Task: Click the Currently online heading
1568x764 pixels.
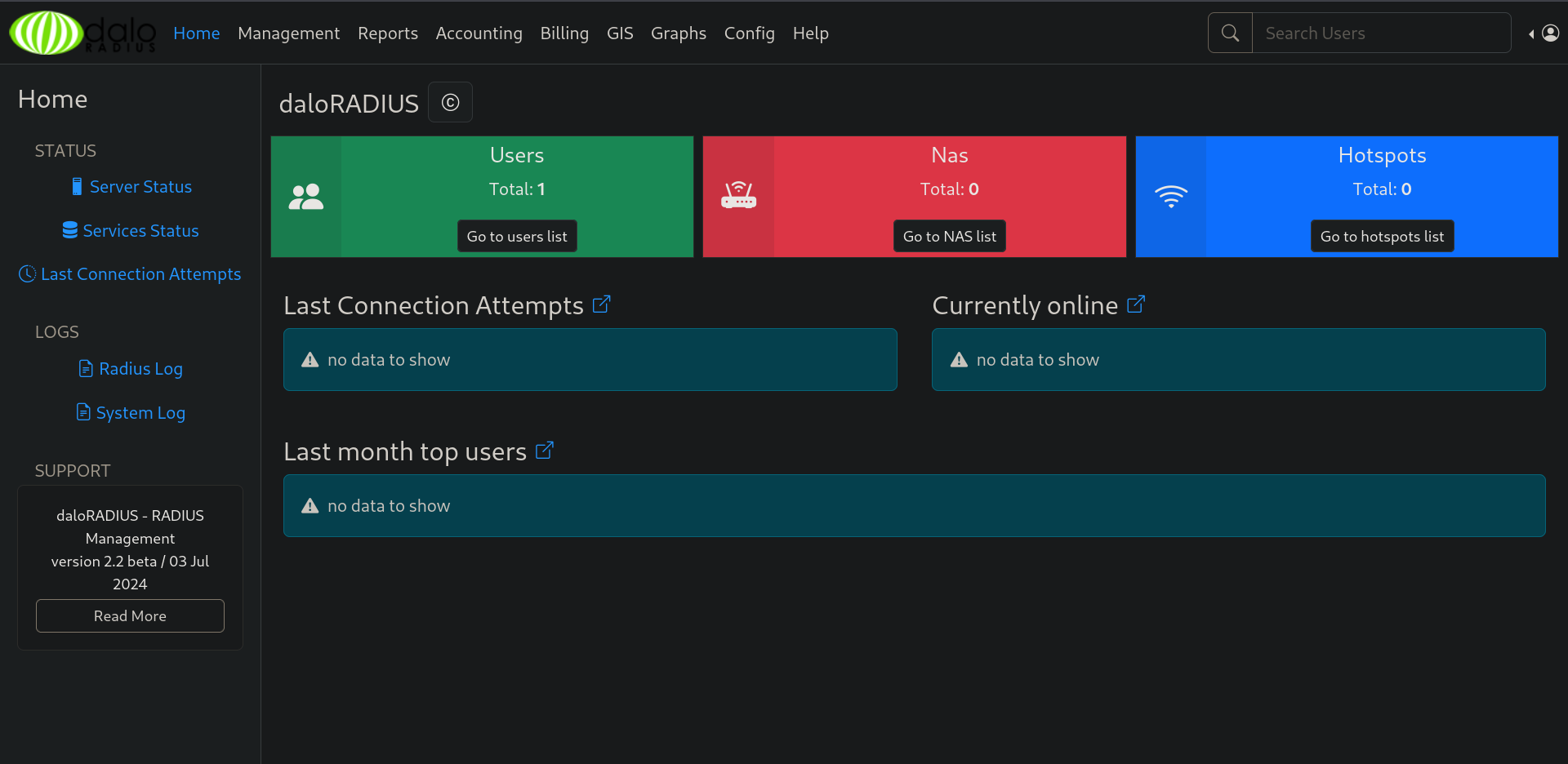Action: coord(1025,305)
